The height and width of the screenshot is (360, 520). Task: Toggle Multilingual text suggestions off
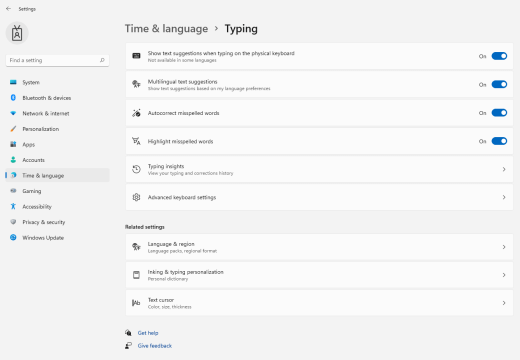point(499,84)
